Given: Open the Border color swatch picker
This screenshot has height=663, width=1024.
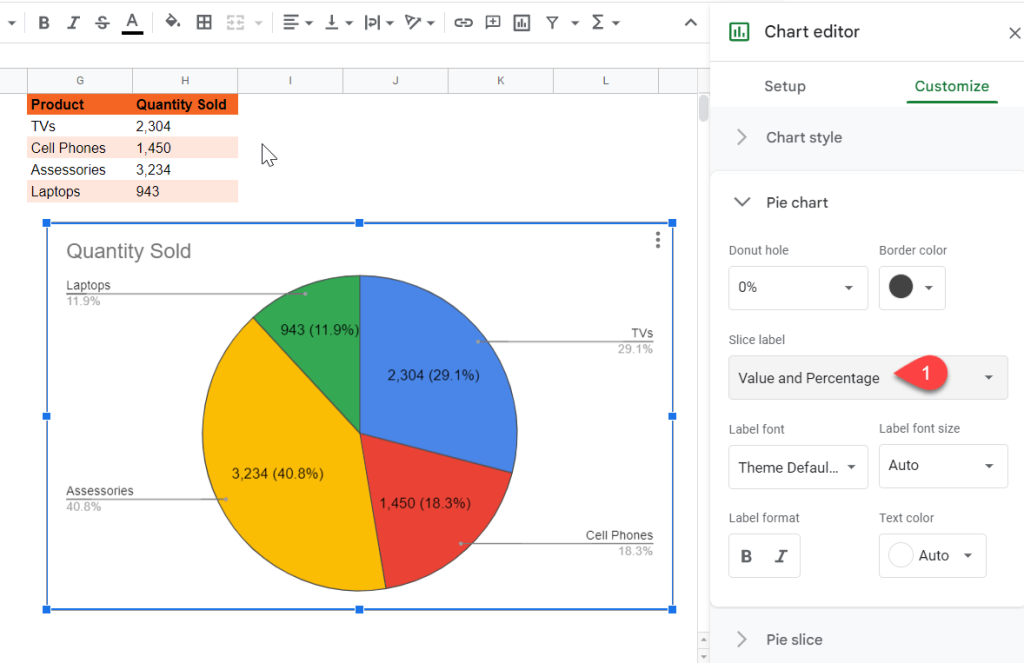Looking at the screenshot, I should [x=911, y=288].
